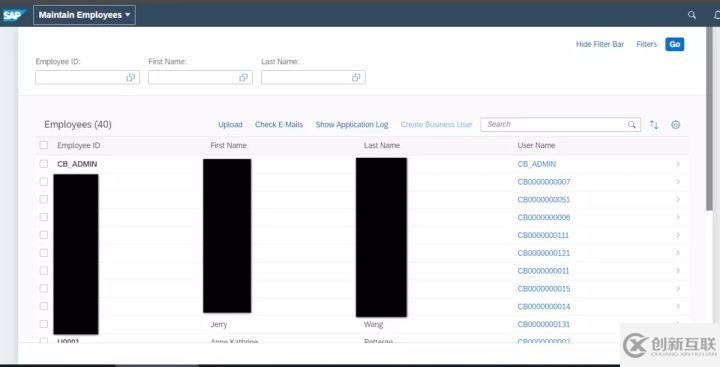The height and width of the screenshot is (367, 720).
Task: Click Show Application Log
Action: coord(352,124)
